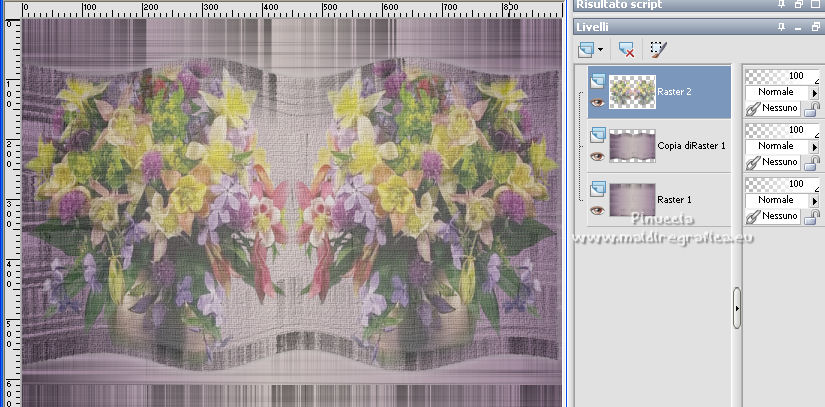The image size is (825, 407).
Task: Select the Raster 2 layer name
Action: [x=674, y=91]
